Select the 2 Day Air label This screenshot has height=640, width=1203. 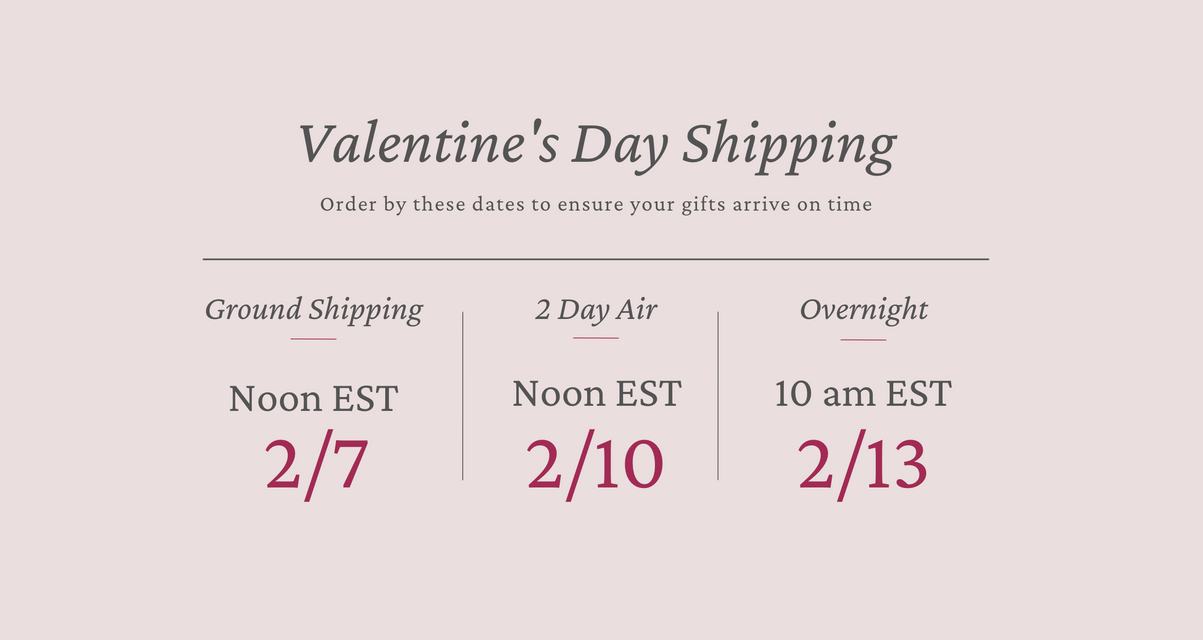(596, 310)
